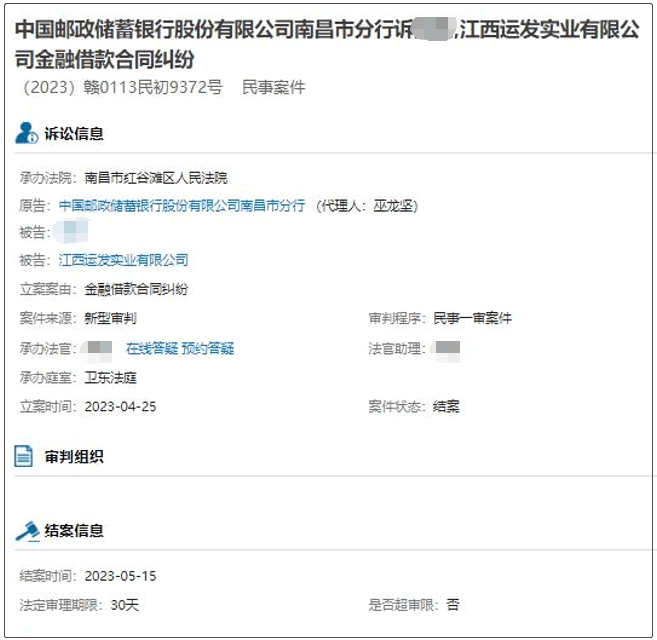This screenshot has width=657, height=640.
Task: Select court name 南昌市红谷滩区人民法院
Action: pos(156,178)
